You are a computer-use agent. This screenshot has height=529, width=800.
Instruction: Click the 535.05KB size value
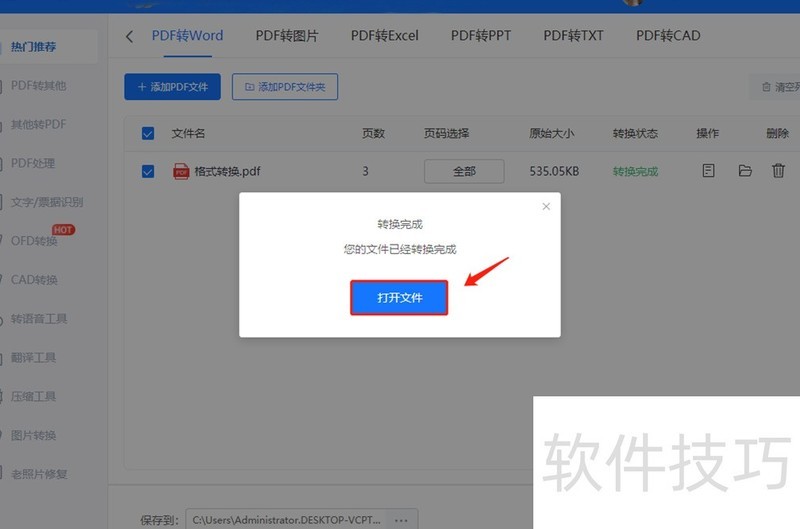tap(554, 171)
